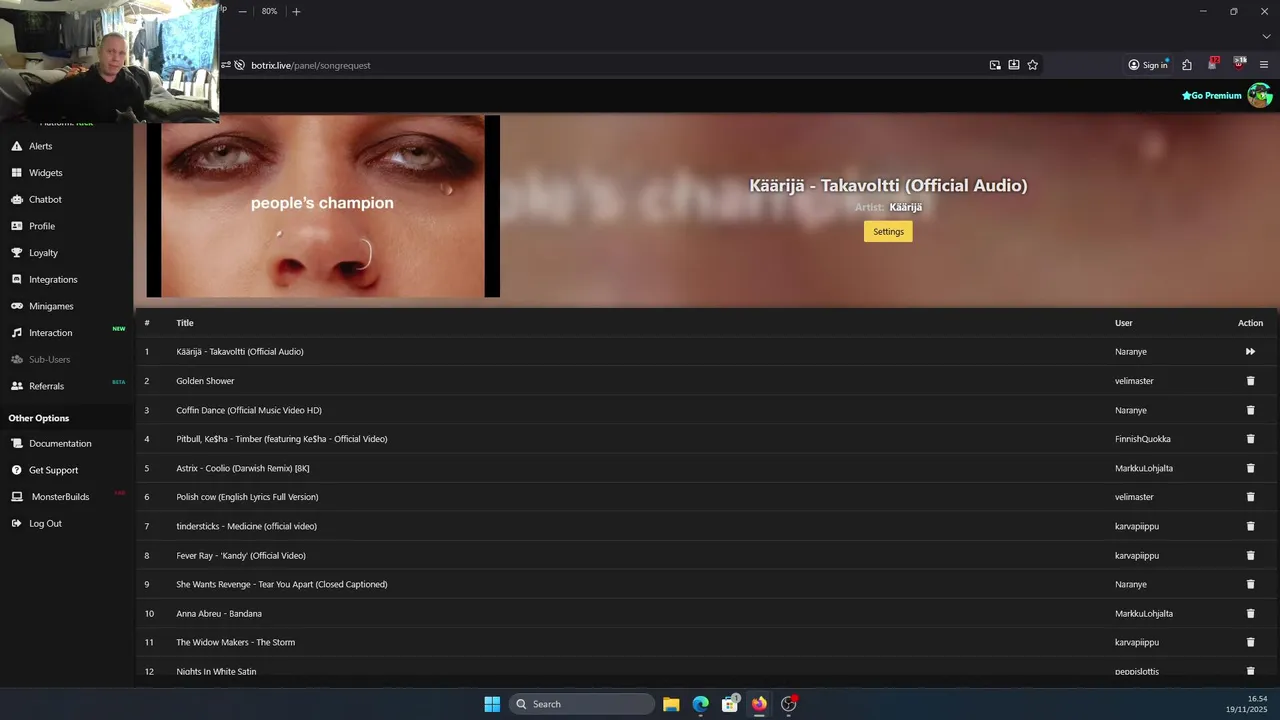The height and width of the screenshot is (720, 1280).
Task: Delete the Pitbull Timber song request
Action: coord(1250,439)
